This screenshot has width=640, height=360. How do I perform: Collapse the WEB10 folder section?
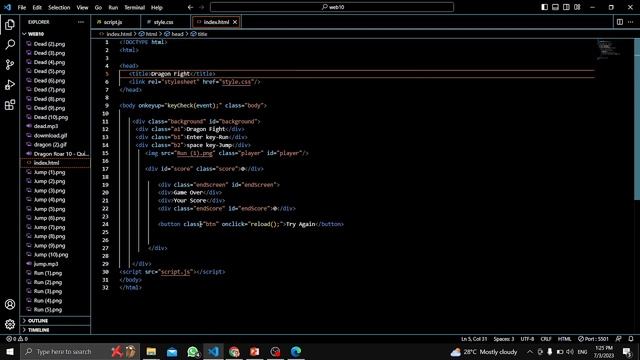pos(55,34)
